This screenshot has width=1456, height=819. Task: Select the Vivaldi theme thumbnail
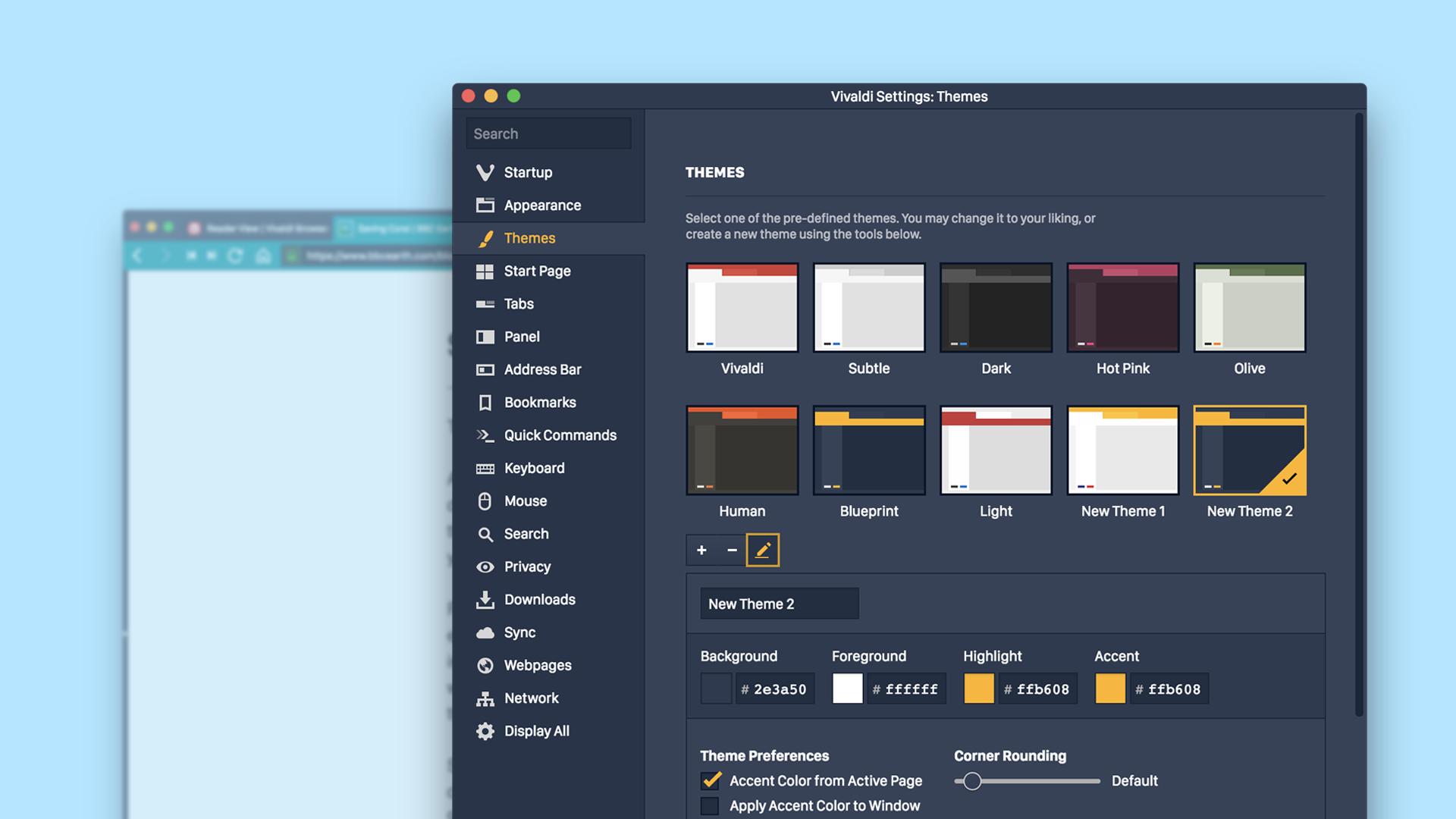coord(742,307)
